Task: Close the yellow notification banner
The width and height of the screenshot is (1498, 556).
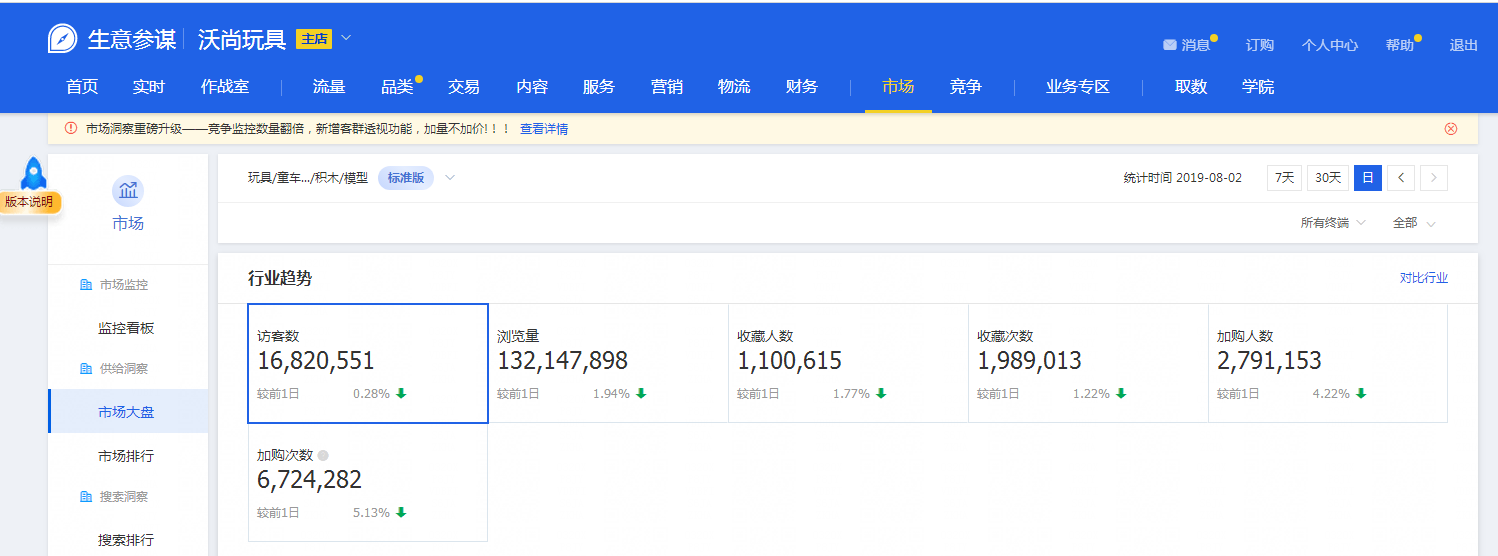Action: click(1451, 129)
